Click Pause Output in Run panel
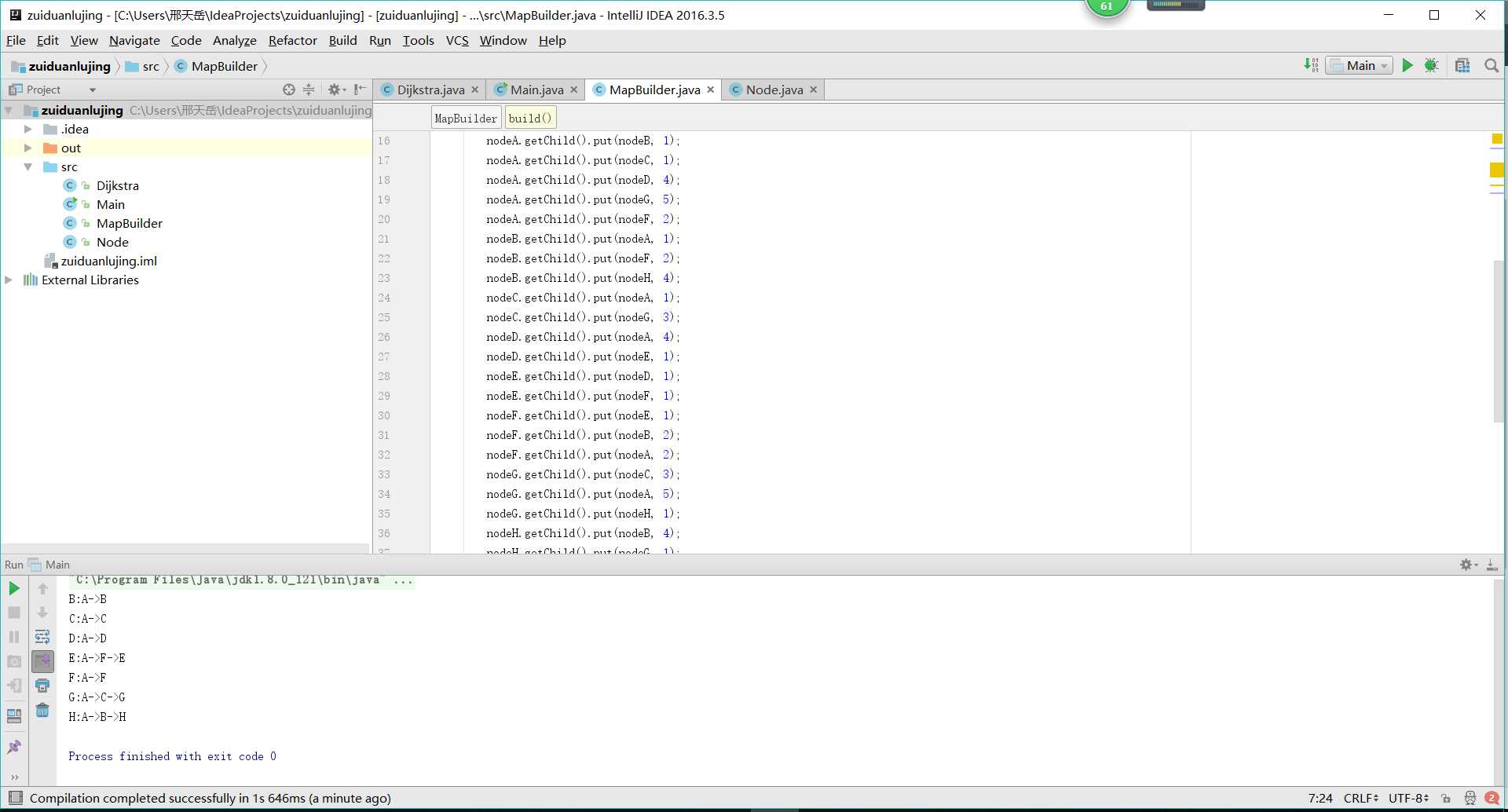Image resolution: width=1508 pixels, height=812 pixels. [x=14, y=637]
